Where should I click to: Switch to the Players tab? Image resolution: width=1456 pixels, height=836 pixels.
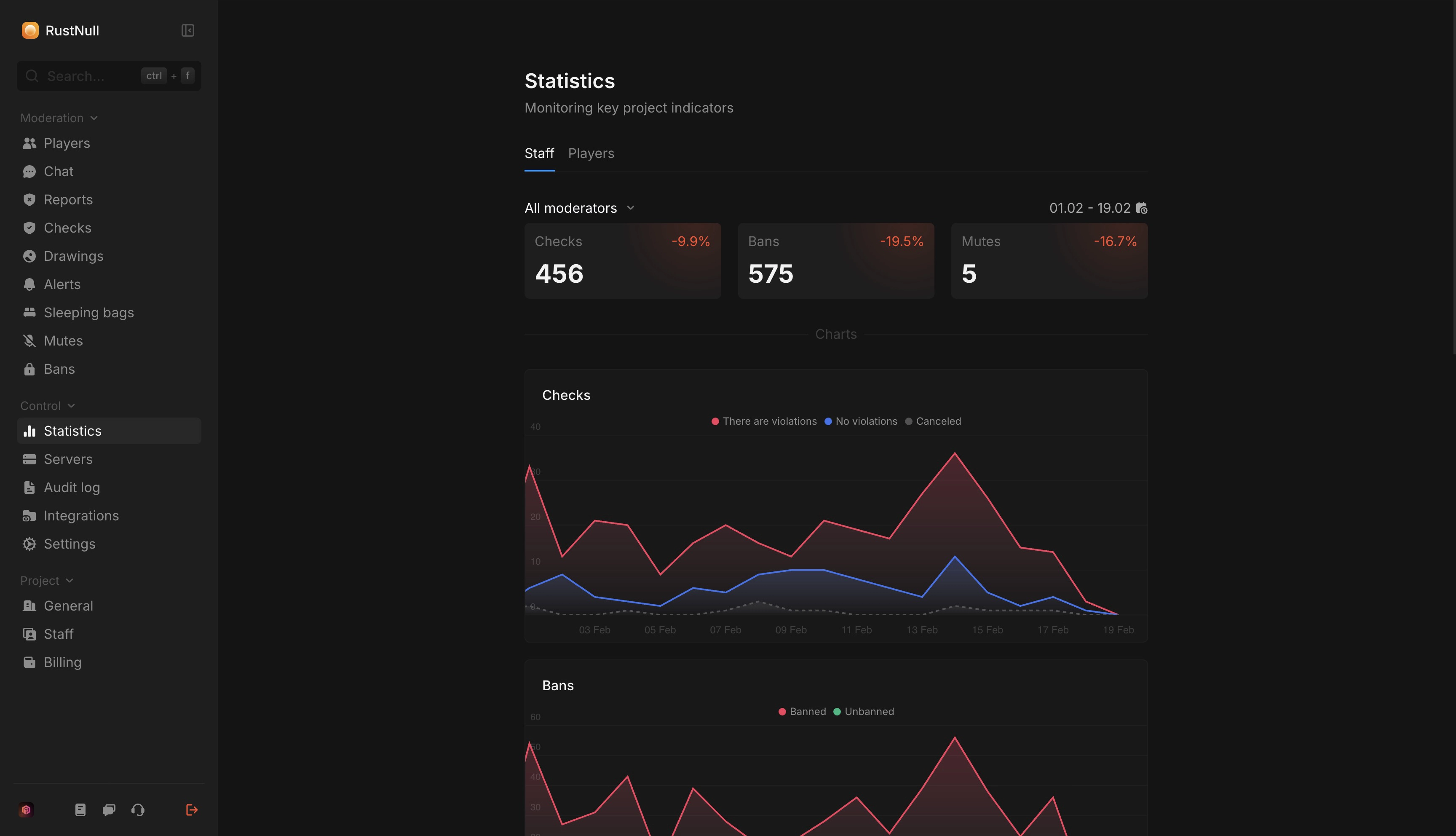point(591,153)
